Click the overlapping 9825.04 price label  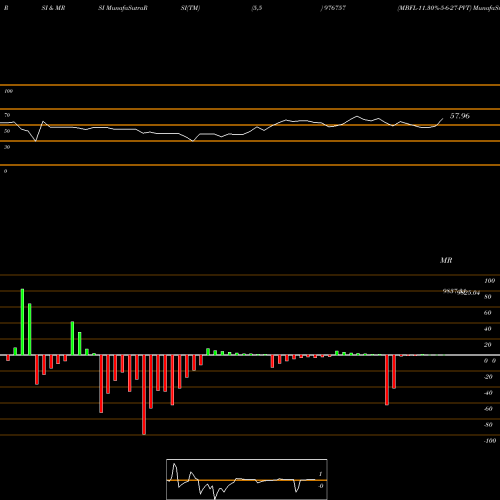pos(469,293)
